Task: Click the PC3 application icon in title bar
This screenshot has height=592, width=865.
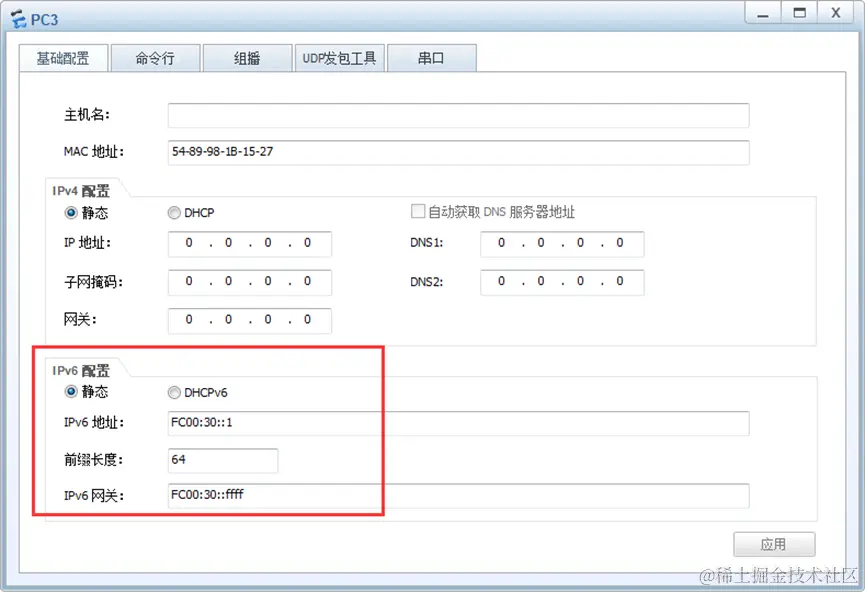Action: point(18,19)
